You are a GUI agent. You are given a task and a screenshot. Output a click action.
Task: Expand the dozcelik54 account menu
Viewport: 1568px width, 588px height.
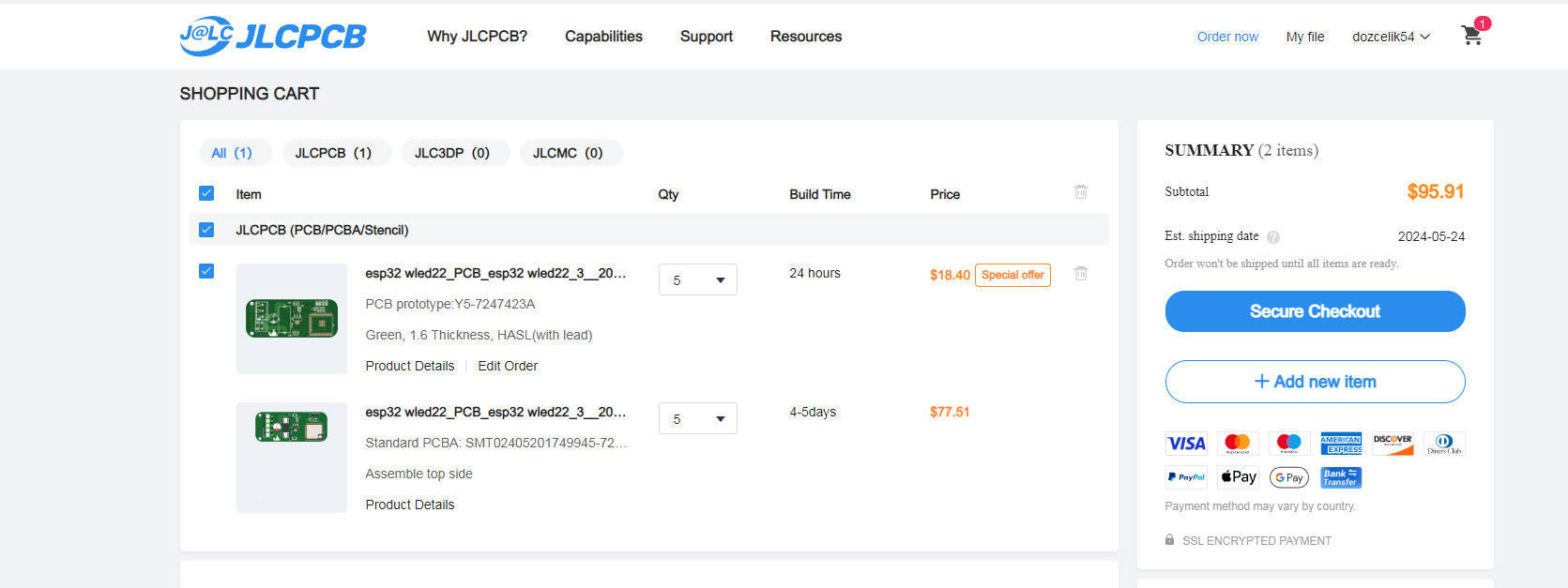point(1391,37)
